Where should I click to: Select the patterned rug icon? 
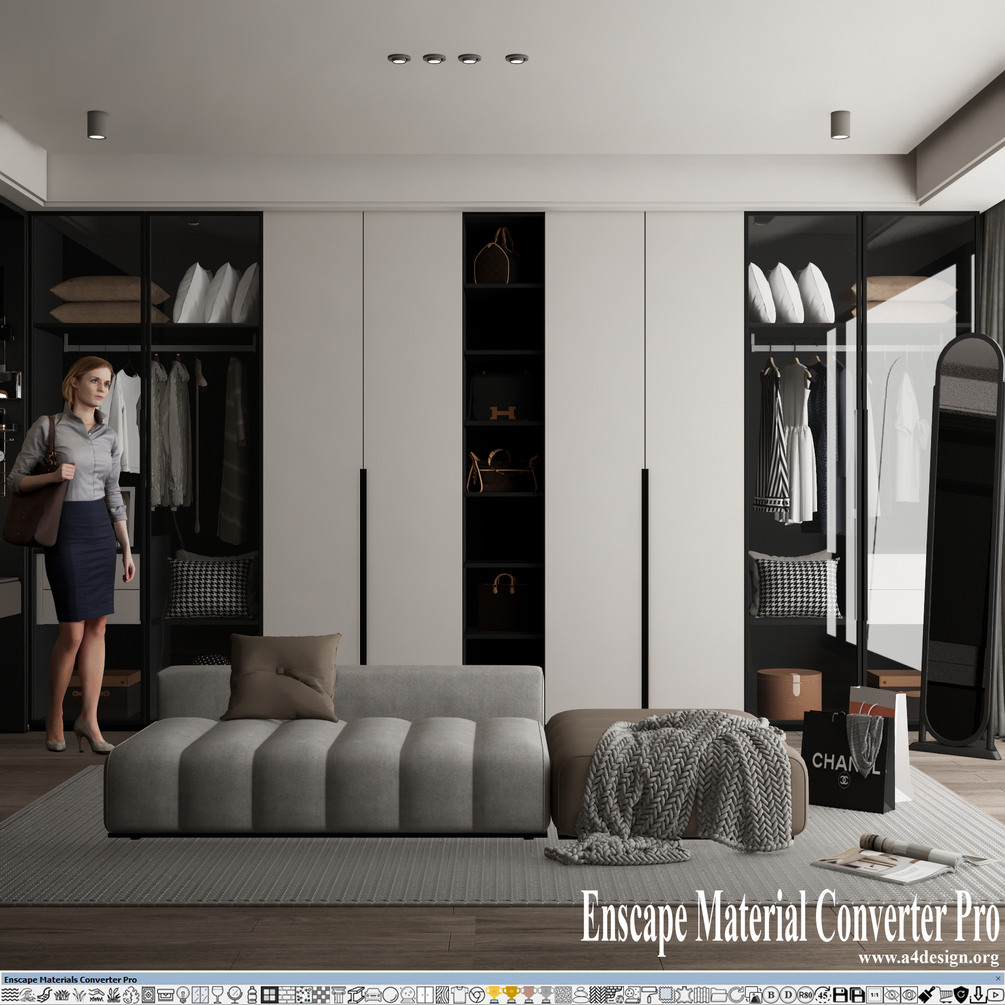148,995
